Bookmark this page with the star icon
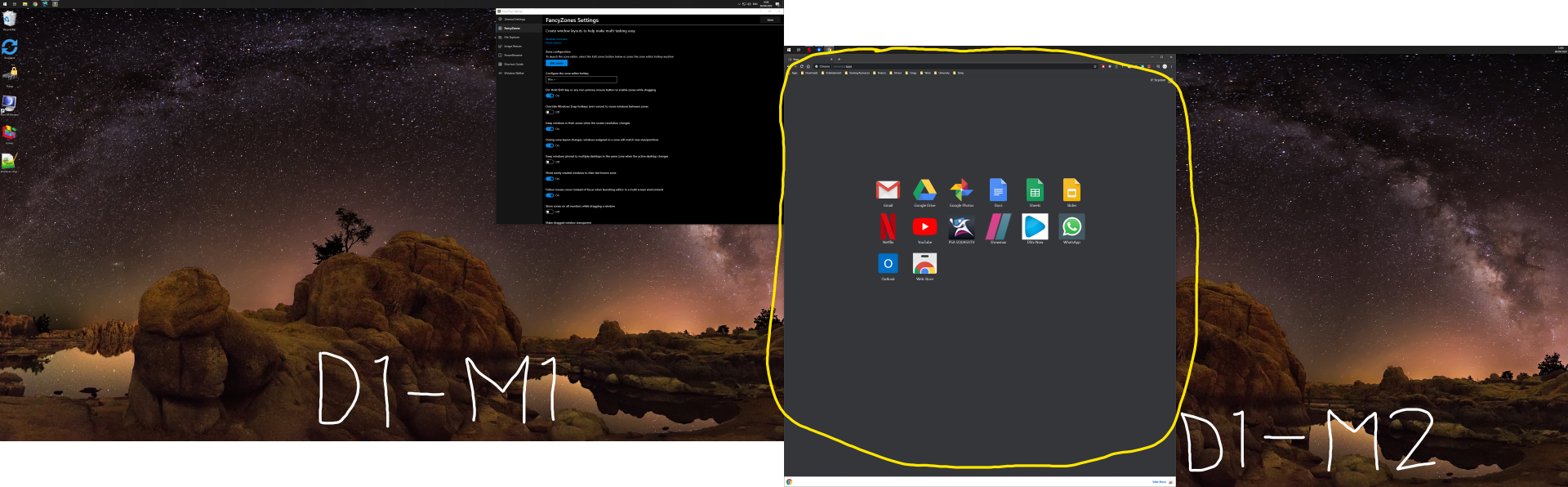Screen dimensions: 1568x487 pos(1095,66)
